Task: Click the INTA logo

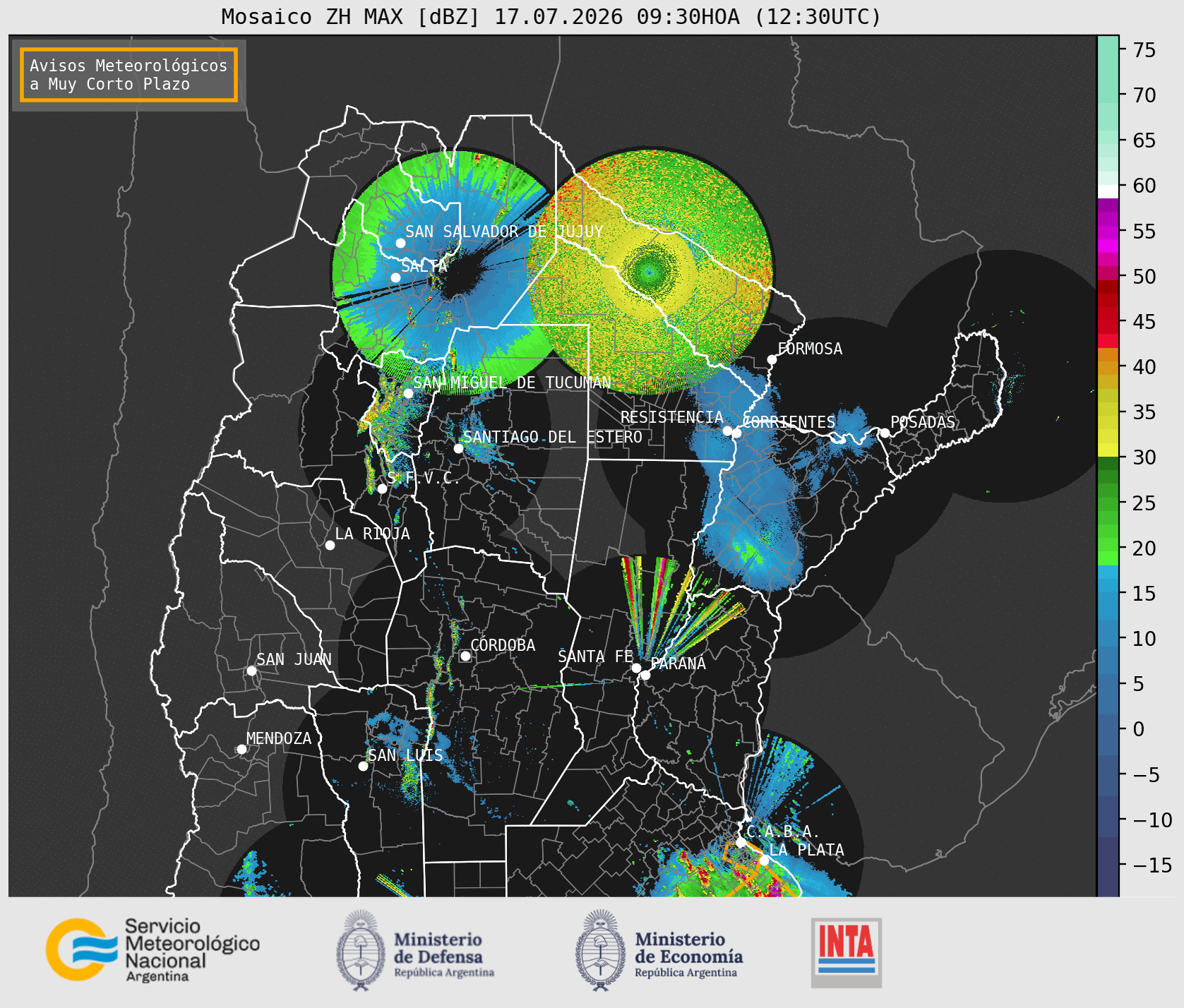Action: (846, 952)
